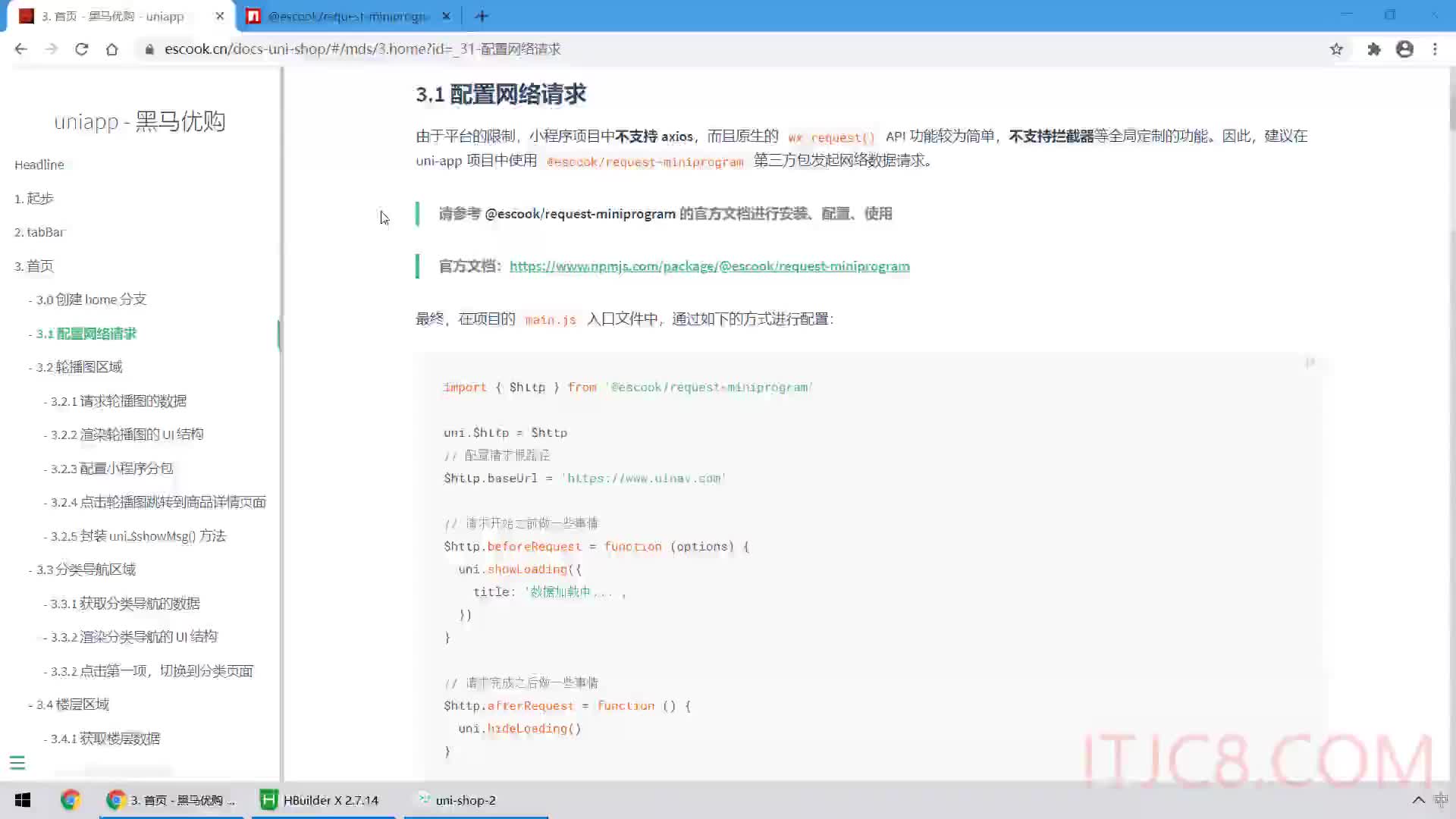Click the '$http.beforeRequest' code line

[596, 547]
